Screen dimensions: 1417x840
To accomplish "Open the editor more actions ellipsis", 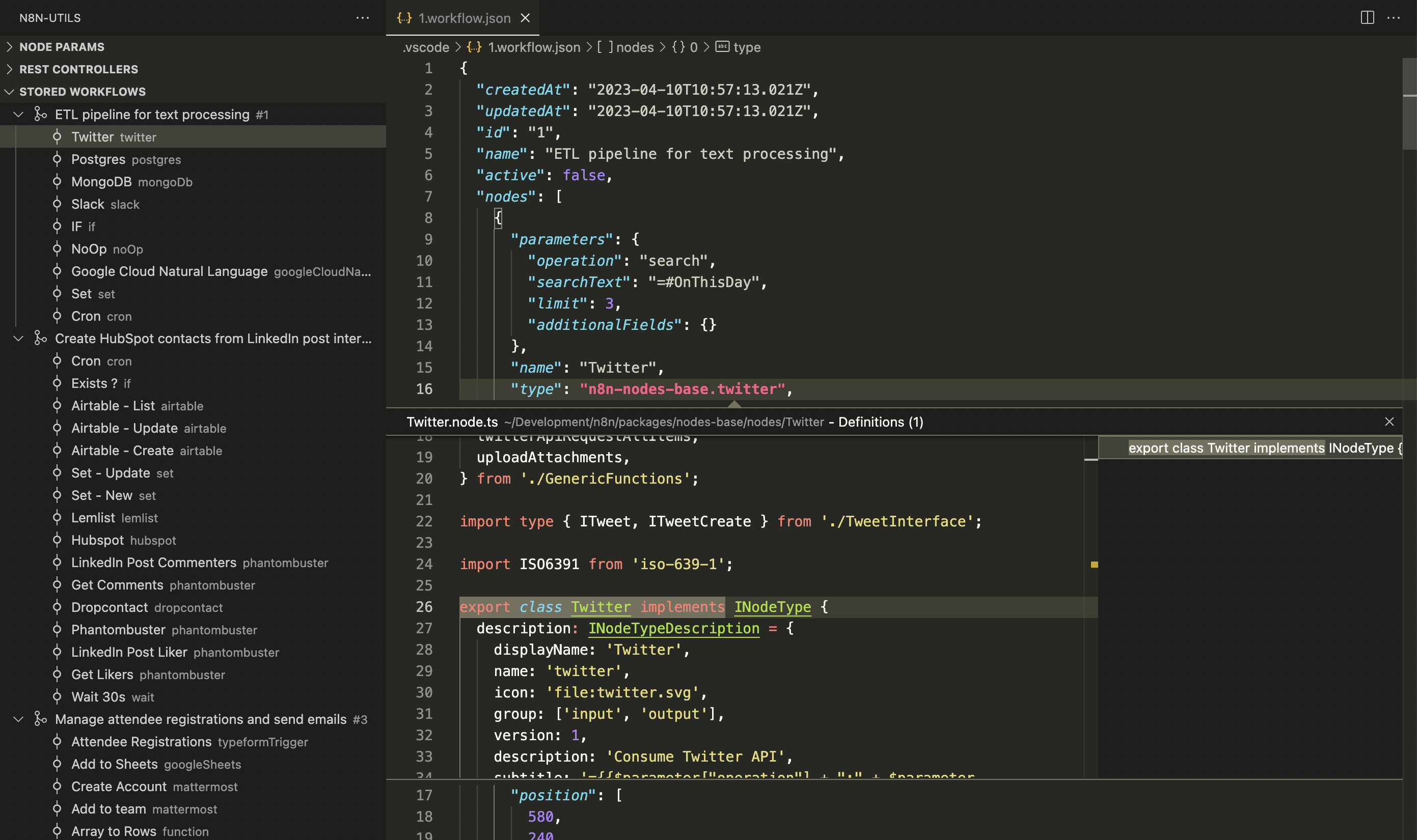I will point(1393,17).
